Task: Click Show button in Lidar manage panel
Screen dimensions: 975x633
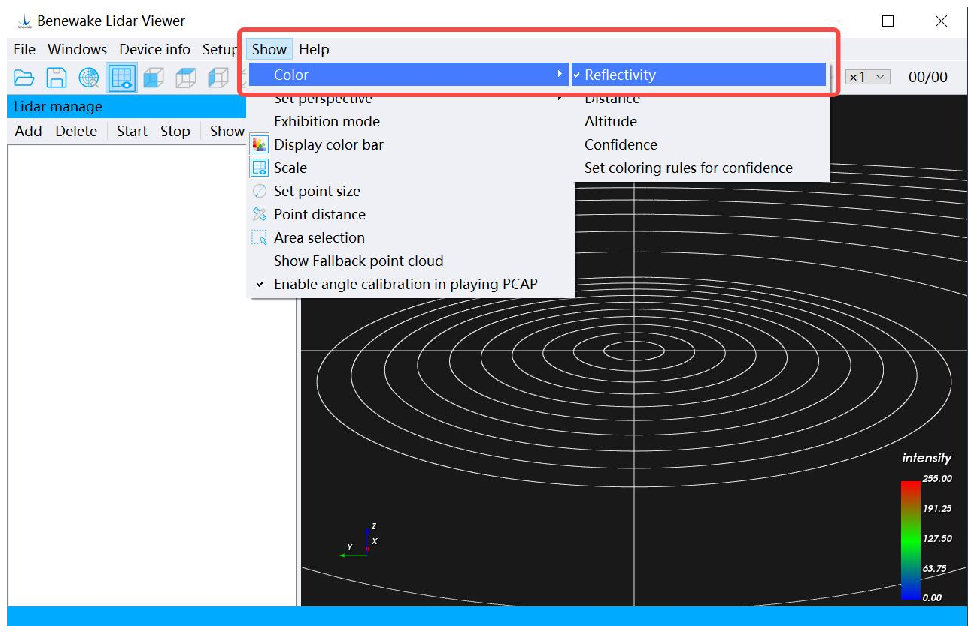Action: (227, 131)
